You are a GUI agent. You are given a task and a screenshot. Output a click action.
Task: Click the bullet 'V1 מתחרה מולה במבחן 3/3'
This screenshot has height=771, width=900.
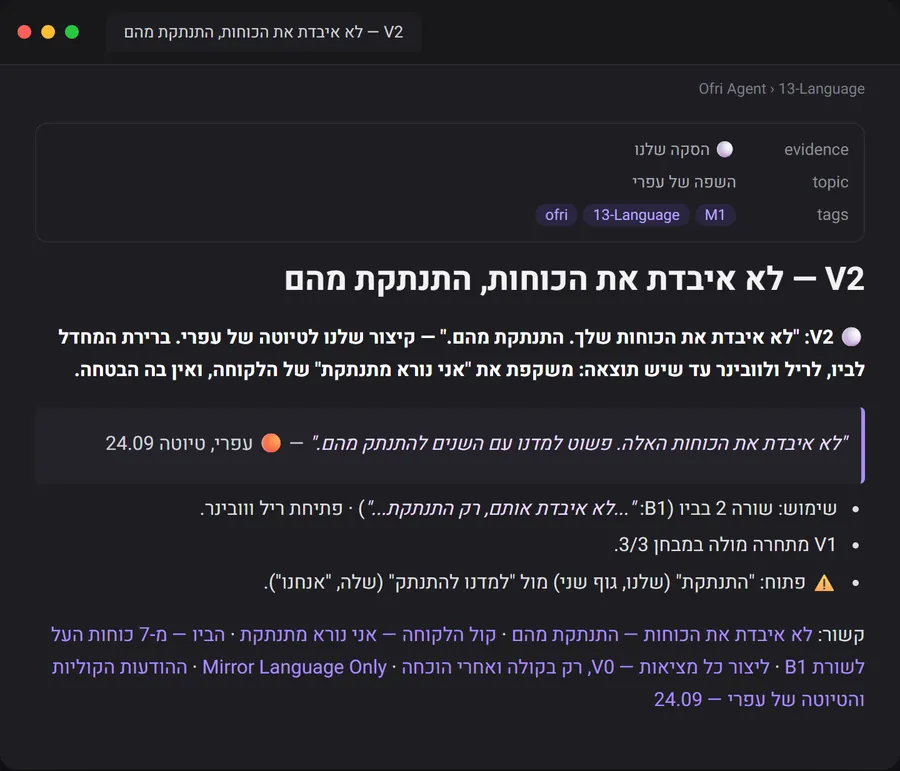[x=725, y=545]
